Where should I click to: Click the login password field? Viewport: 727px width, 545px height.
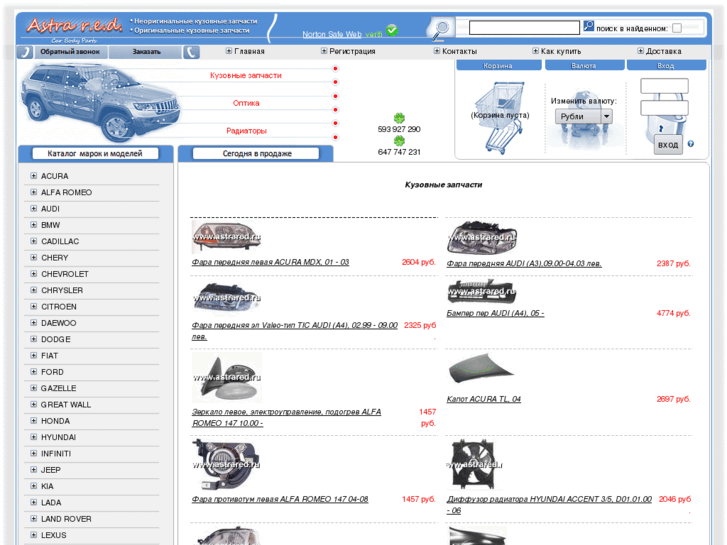[664, 108]
